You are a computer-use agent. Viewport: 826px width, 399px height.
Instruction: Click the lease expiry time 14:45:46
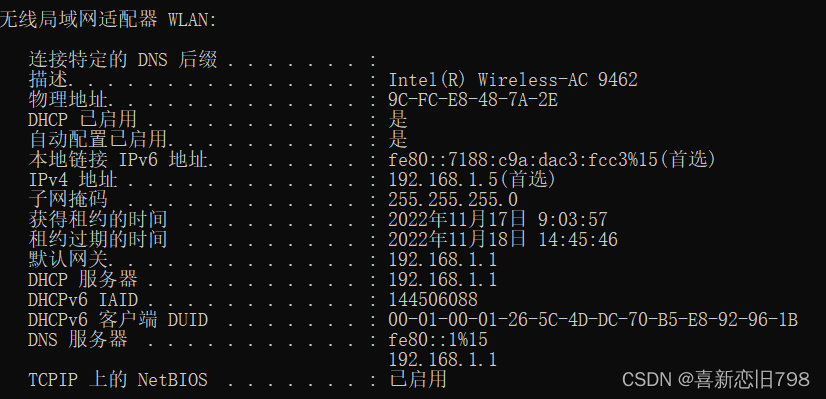click(x=577, y=240)
